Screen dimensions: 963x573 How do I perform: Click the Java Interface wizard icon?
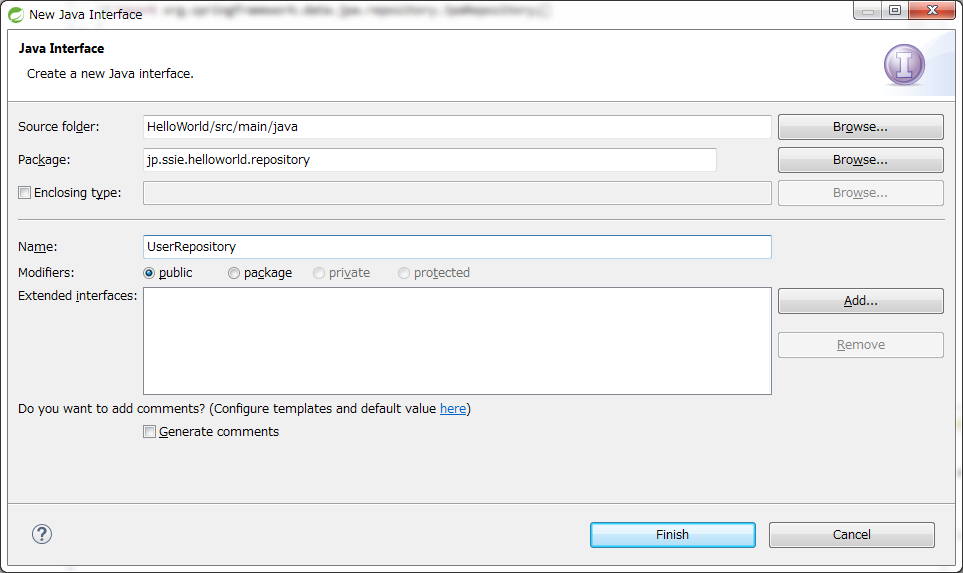click(904, 65)
